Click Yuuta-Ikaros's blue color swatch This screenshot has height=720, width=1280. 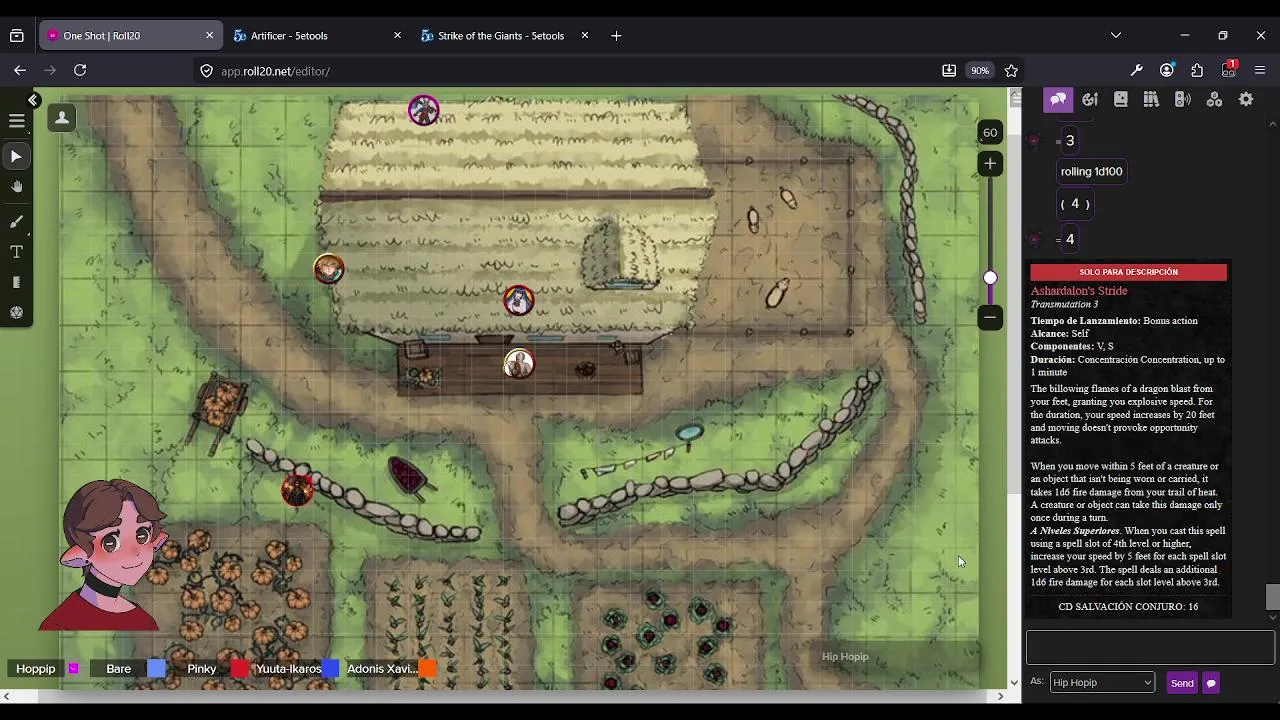(330, 669)
